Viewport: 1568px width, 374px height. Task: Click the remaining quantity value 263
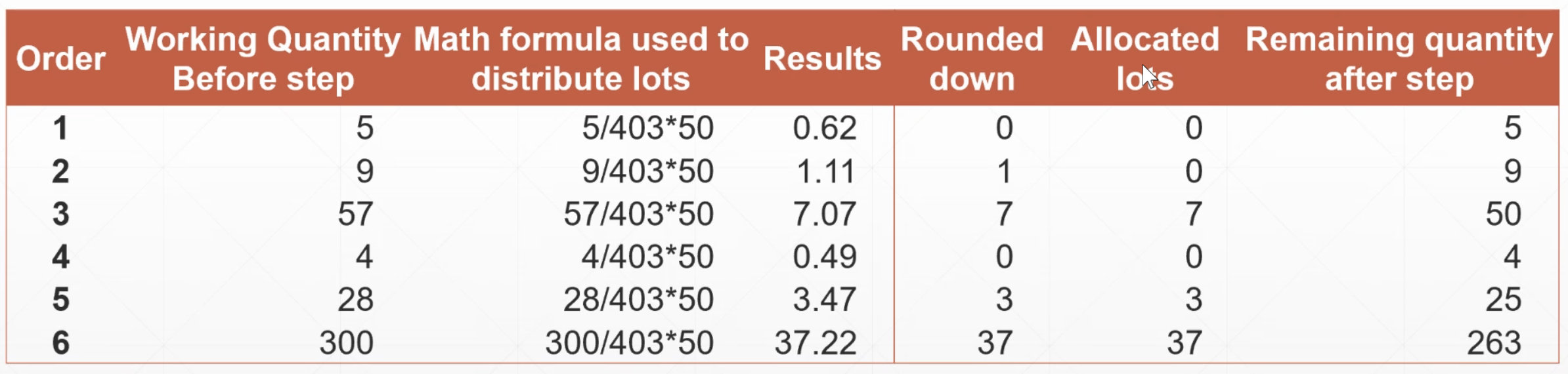(1494, 343)
